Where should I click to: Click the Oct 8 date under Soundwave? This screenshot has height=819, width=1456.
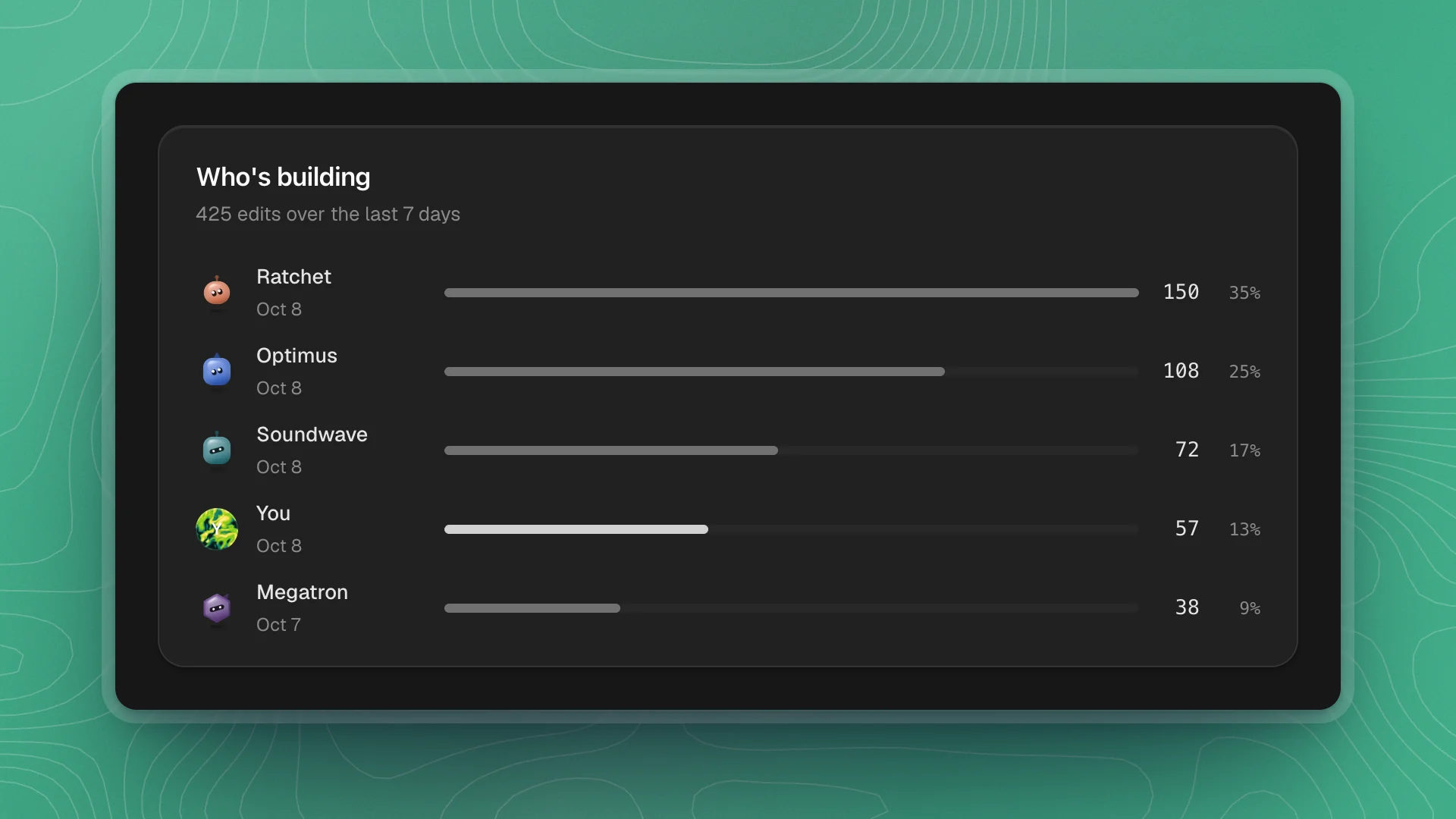click(279, 467)
